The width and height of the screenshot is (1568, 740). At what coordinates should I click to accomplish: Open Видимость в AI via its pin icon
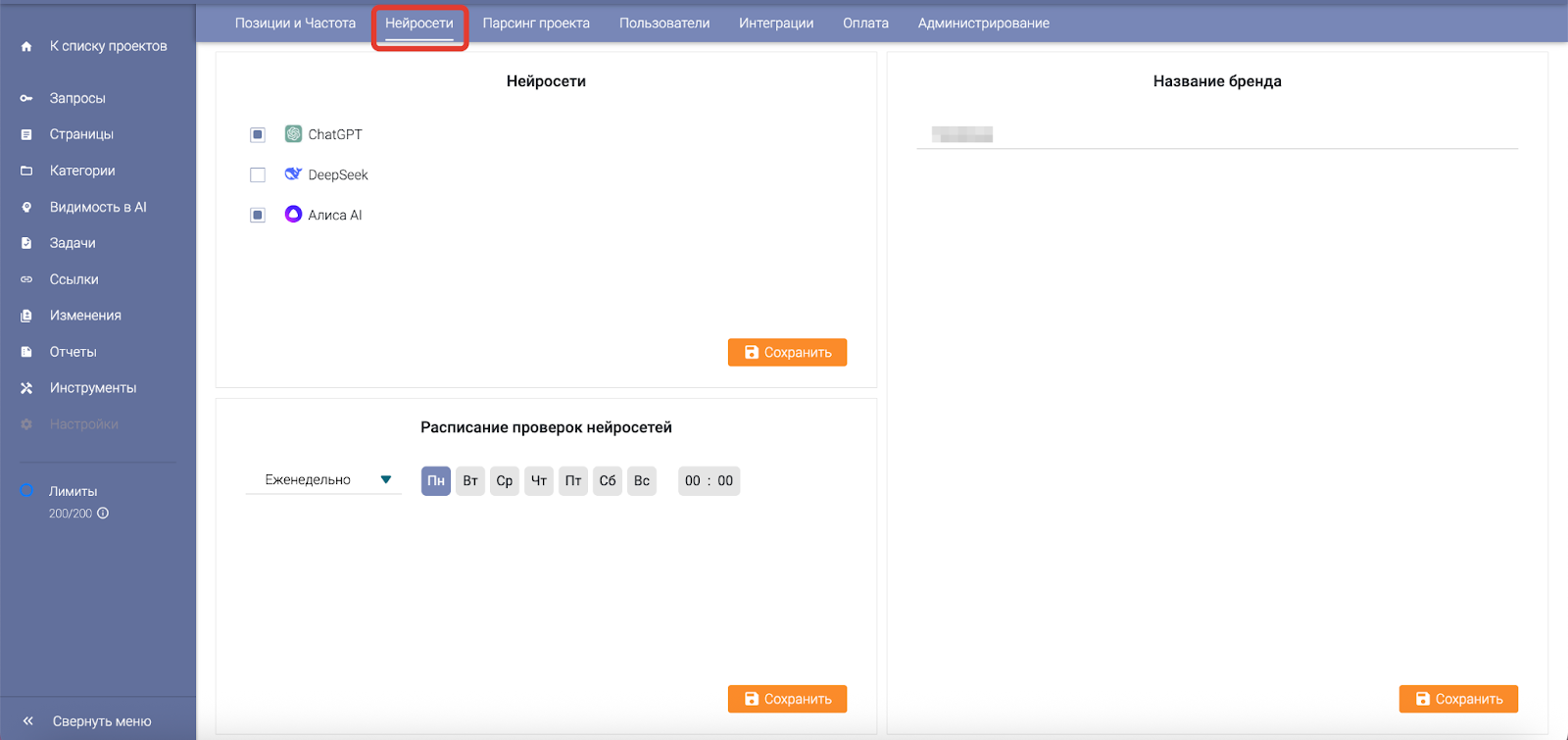point(26,207)
